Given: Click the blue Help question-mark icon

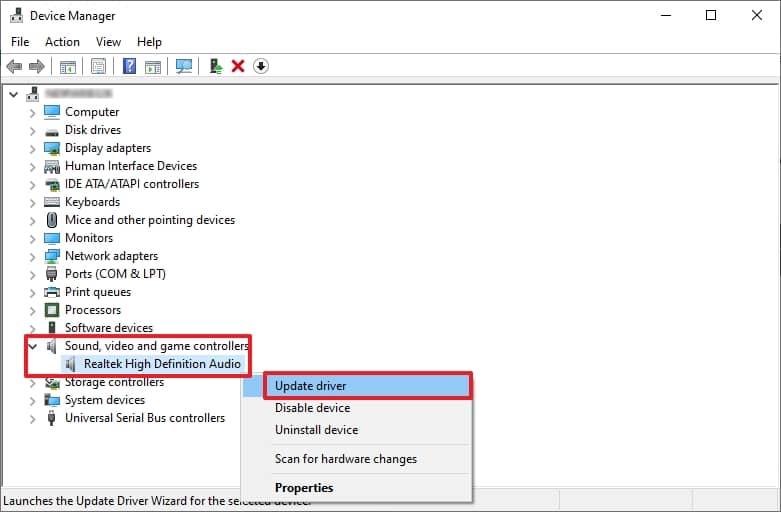Looking at the screenshot, I should pos(130,66).
